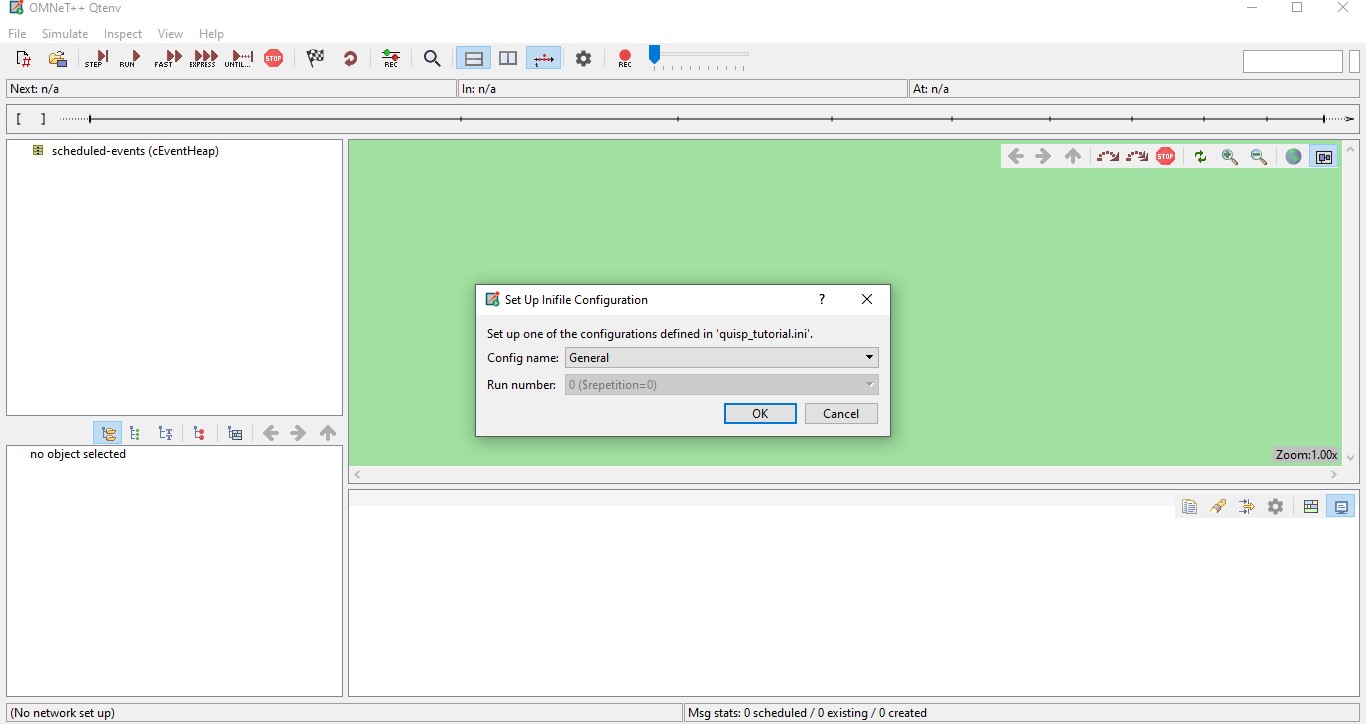The width and height of the screenshot is (1366, 724).
Task: Switch the object tree to grouped mode
Action: tap(108, 433)
